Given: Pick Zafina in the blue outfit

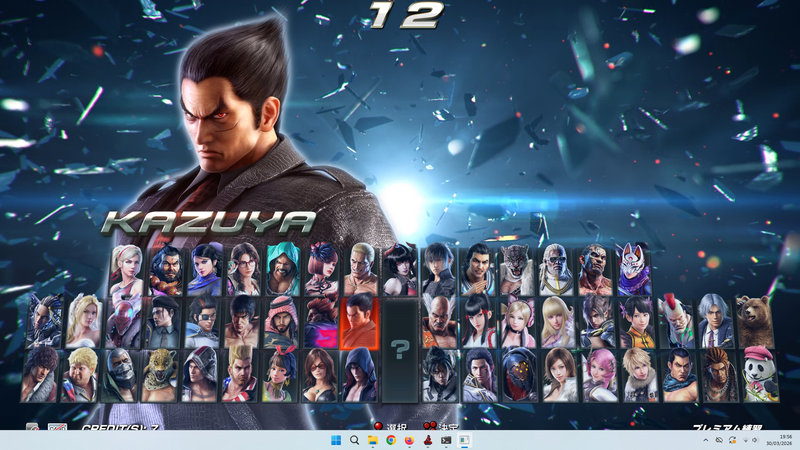Looking at the screenshot, I should [205, 270].
